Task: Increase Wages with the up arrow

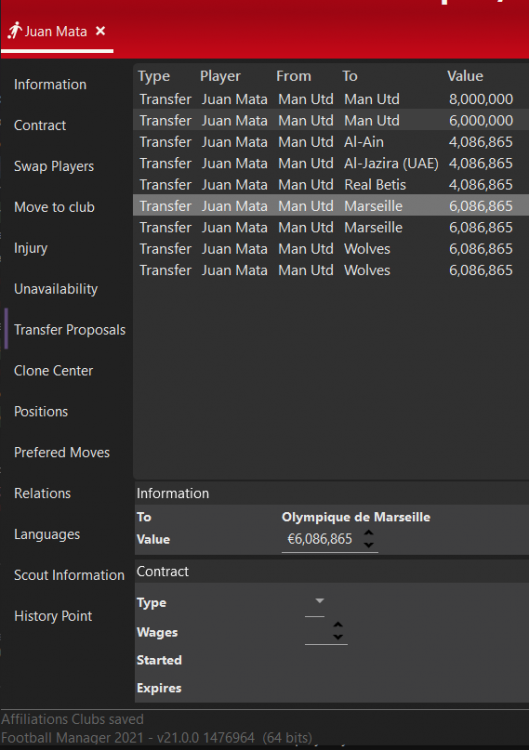Action: click(x=338, y=625)
